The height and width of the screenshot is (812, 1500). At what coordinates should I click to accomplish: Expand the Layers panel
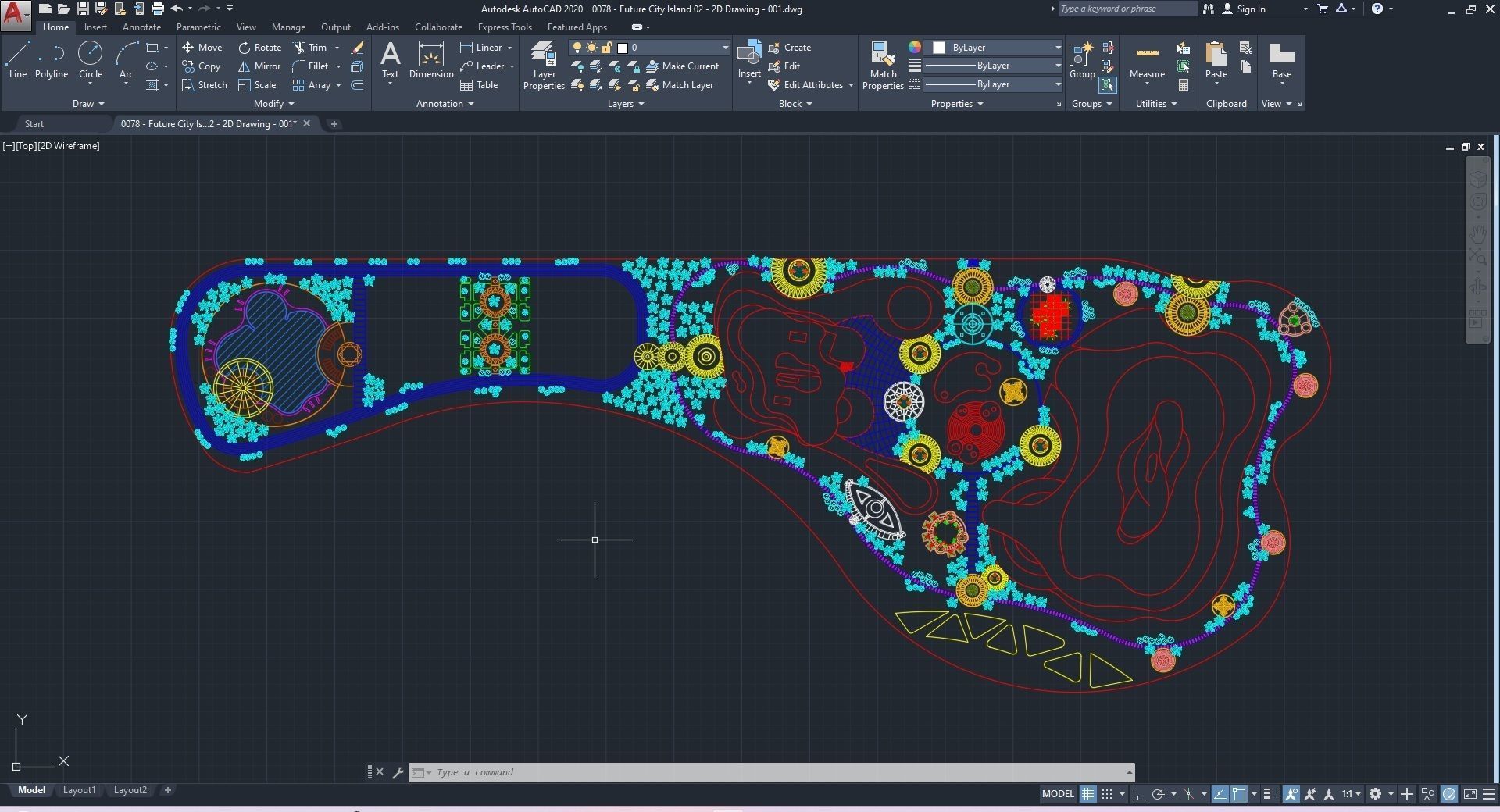(626, 104)
